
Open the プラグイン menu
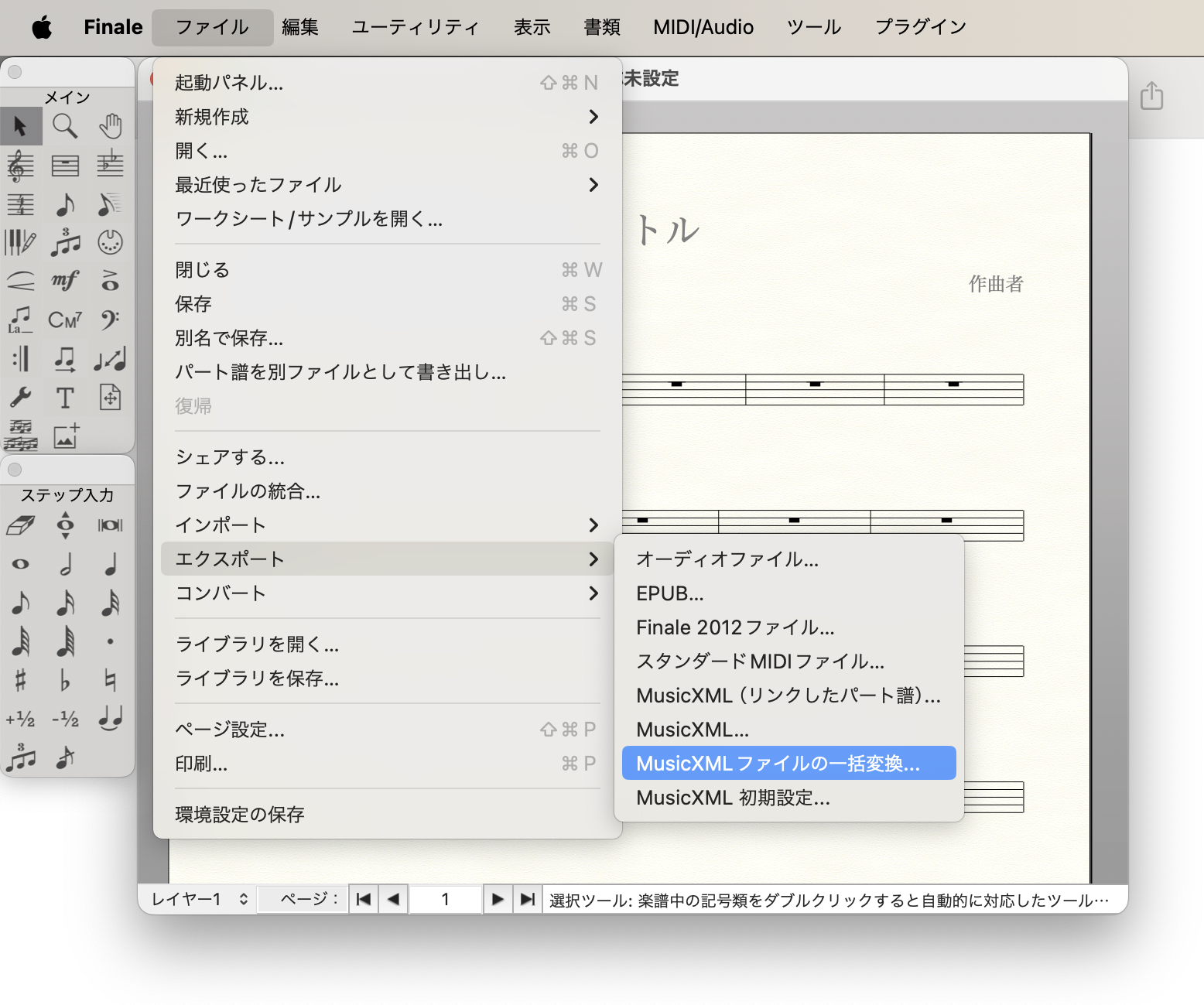click(921, 27)
